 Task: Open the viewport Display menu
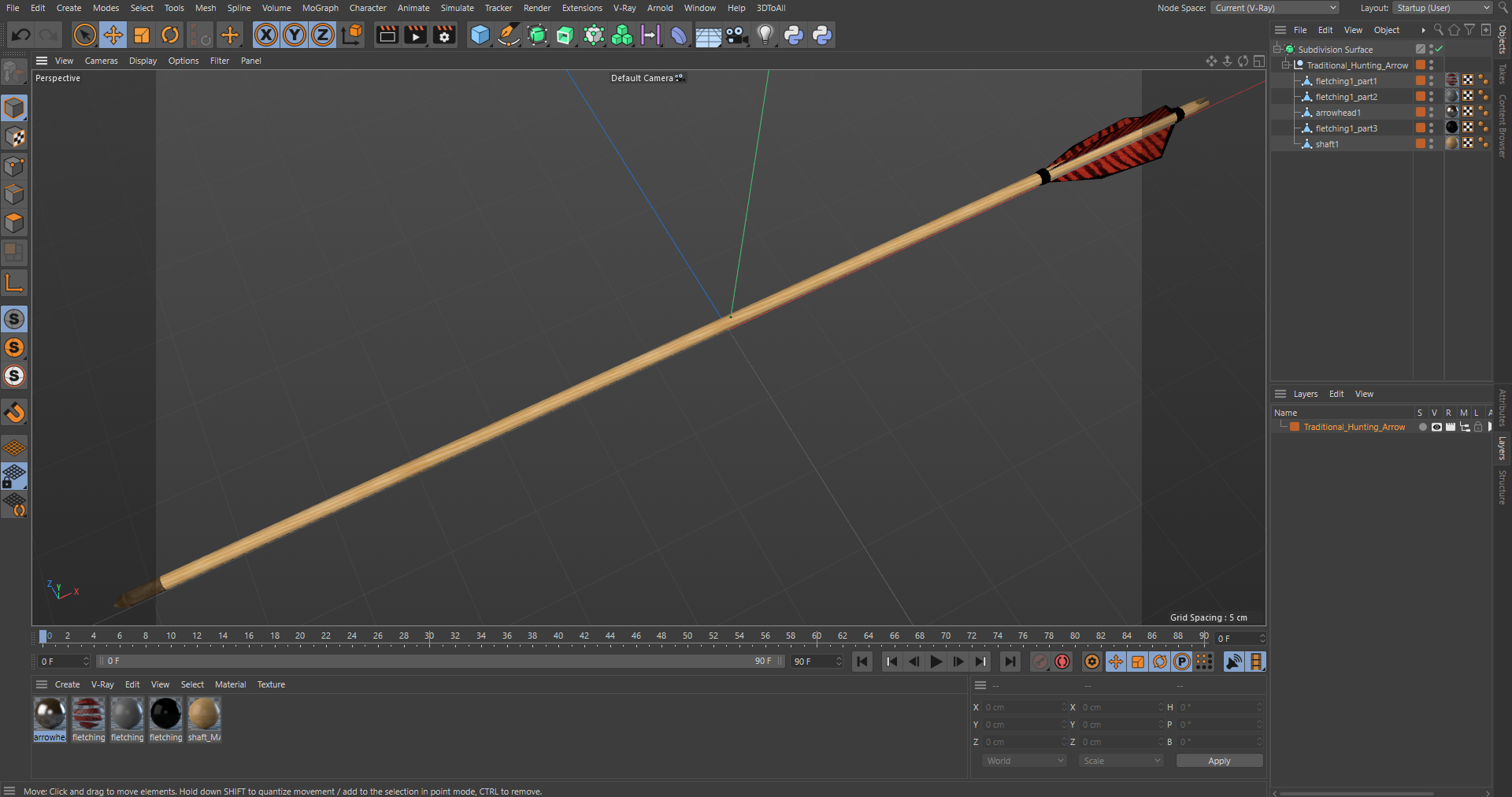(143, 61)
